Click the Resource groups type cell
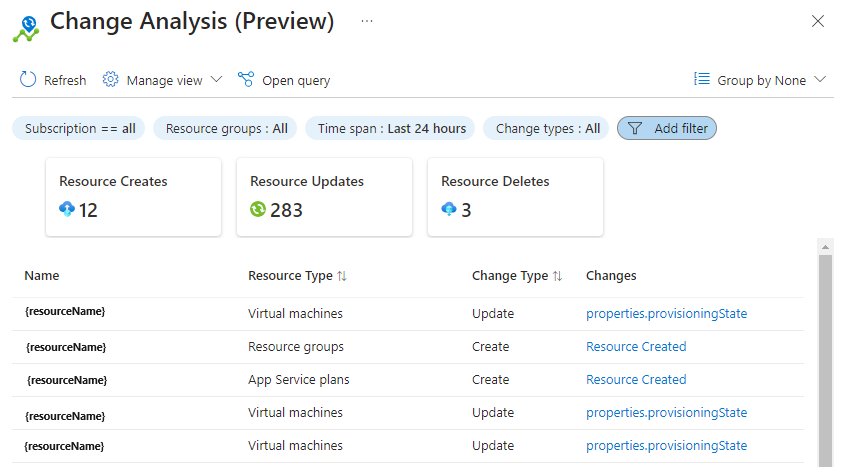844x467 pixels. pos(296,347)
